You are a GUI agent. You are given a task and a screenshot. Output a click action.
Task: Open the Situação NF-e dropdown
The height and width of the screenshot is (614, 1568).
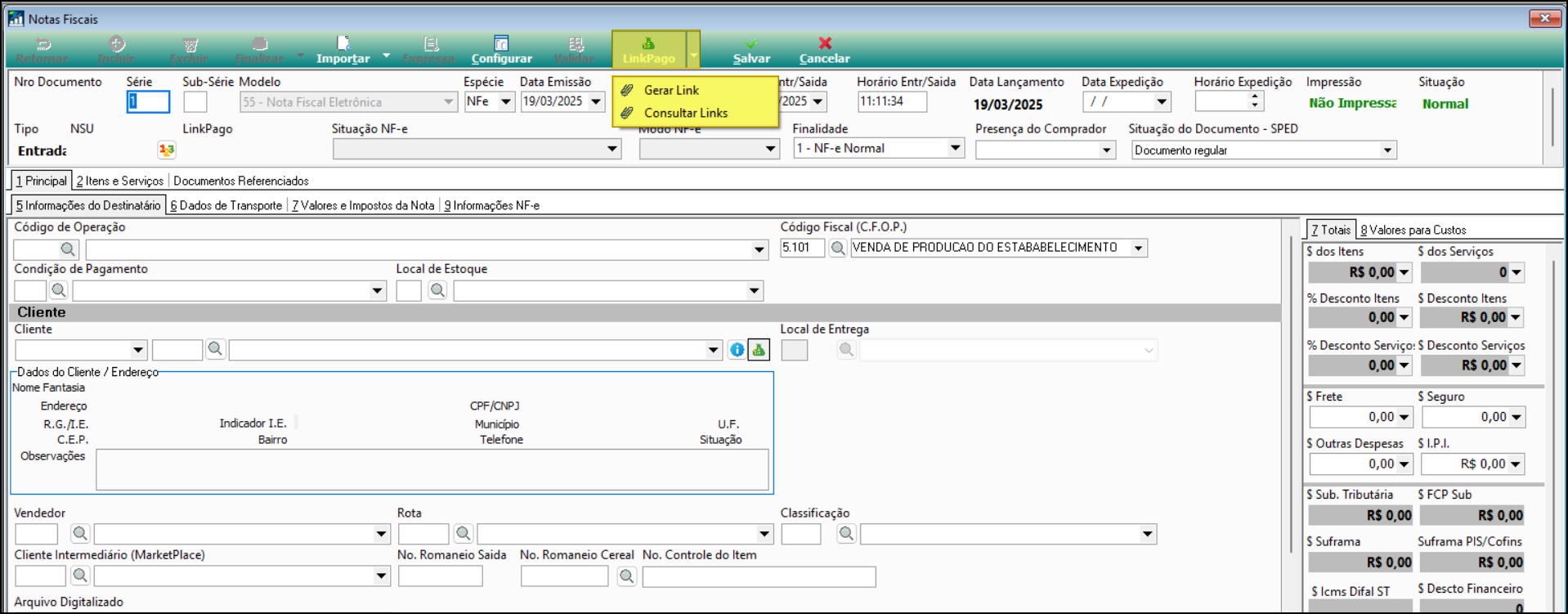pyautogui.click(x=612, y=149)
